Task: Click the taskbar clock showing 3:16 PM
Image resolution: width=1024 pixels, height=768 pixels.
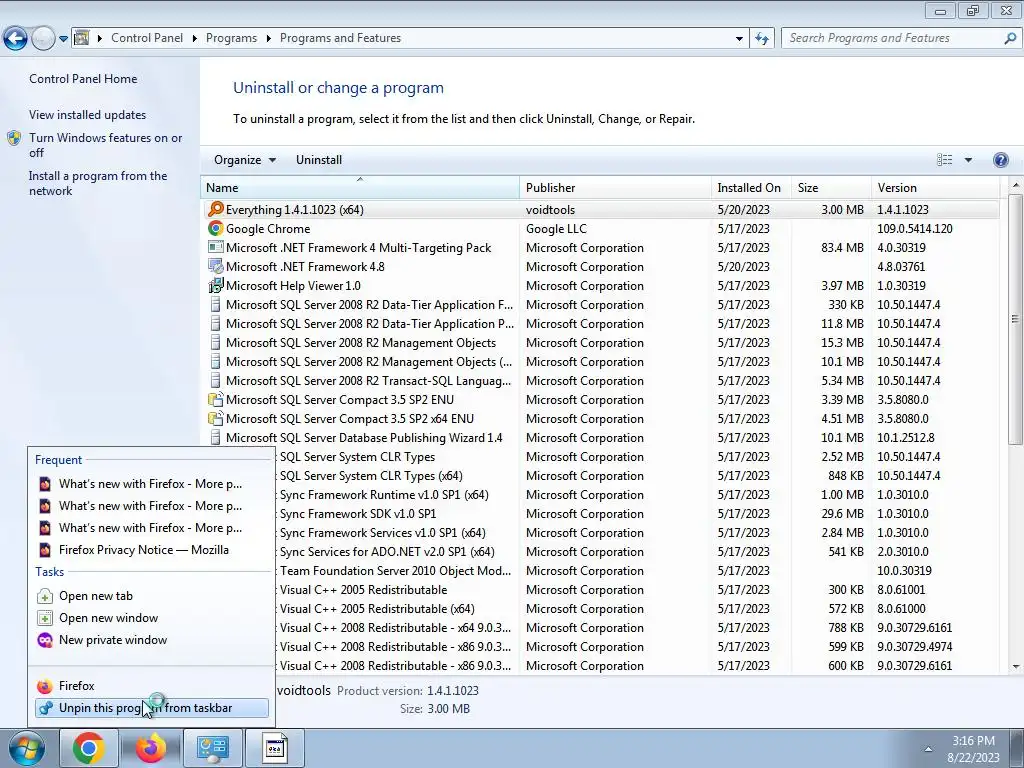Action: click(x=973, y=748)
